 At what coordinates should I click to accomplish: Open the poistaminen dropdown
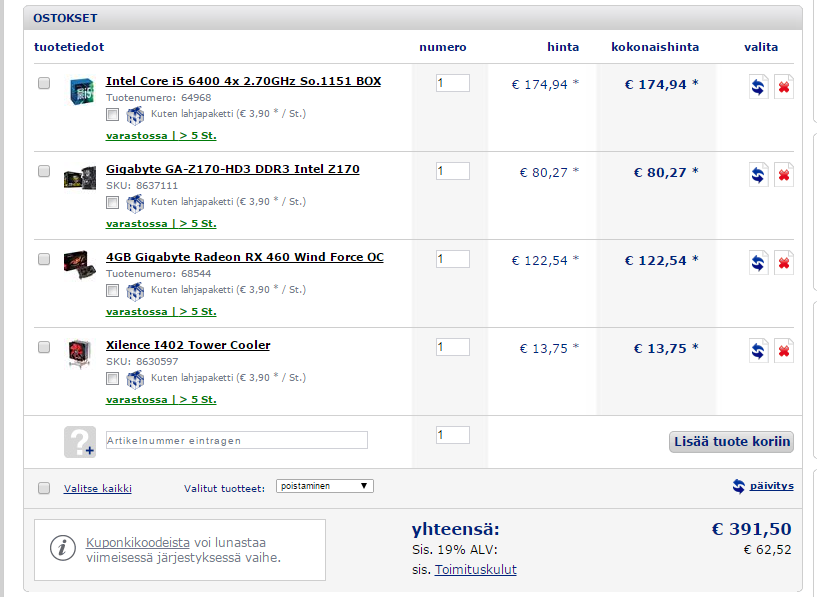(325, 486)
